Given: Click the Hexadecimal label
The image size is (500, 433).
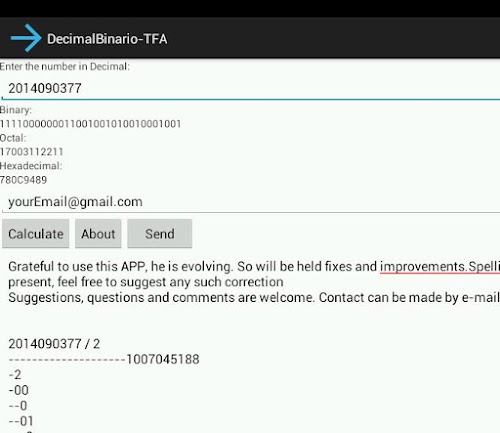Looking at the screenshot, I should point(31,166).
